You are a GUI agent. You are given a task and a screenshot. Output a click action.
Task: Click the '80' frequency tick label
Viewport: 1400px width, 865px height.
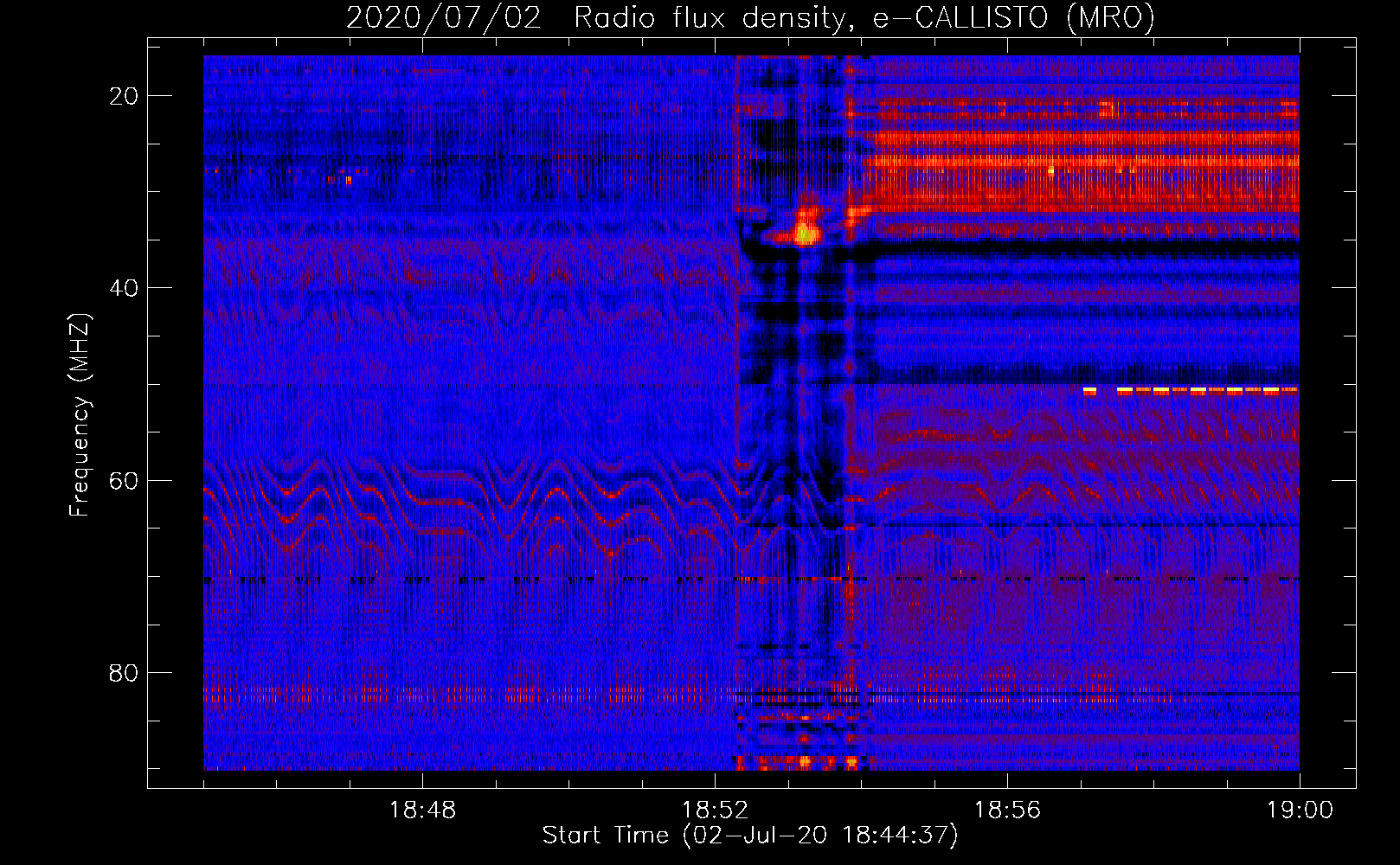pos(125,672)
